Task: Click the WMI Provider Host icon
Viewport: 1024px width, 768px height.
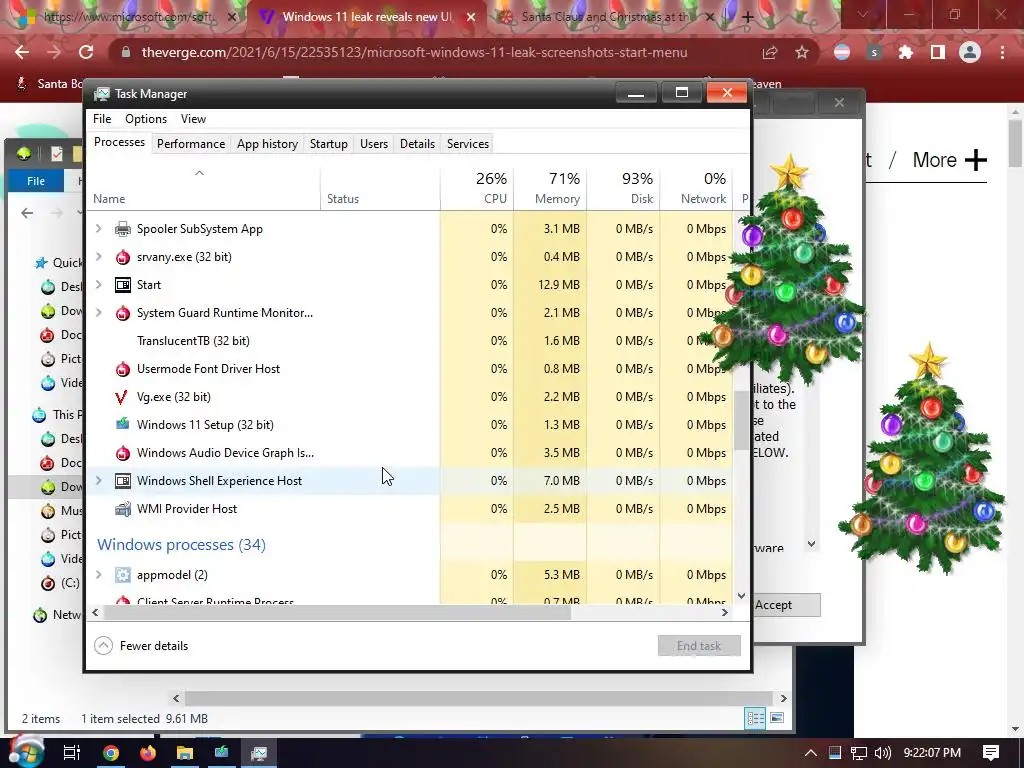Action: [123, 509]
